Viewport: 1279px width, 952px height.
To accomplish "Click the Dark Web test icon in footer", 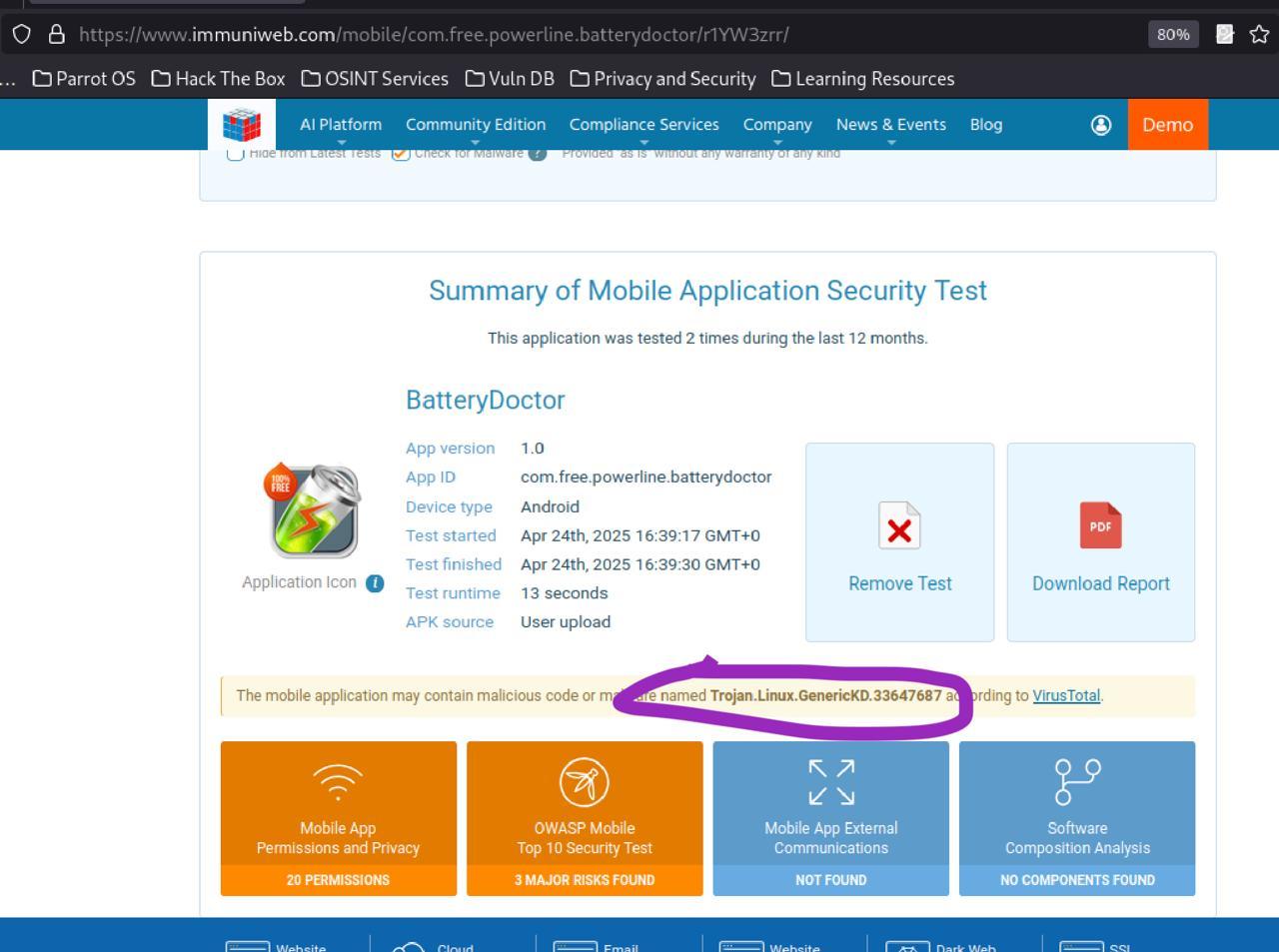I will tap(907, 946).
